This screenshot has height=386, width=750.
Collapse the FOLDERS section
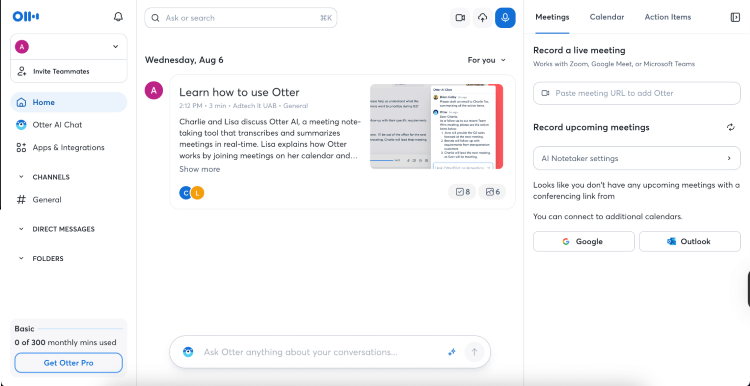[21, 258]
